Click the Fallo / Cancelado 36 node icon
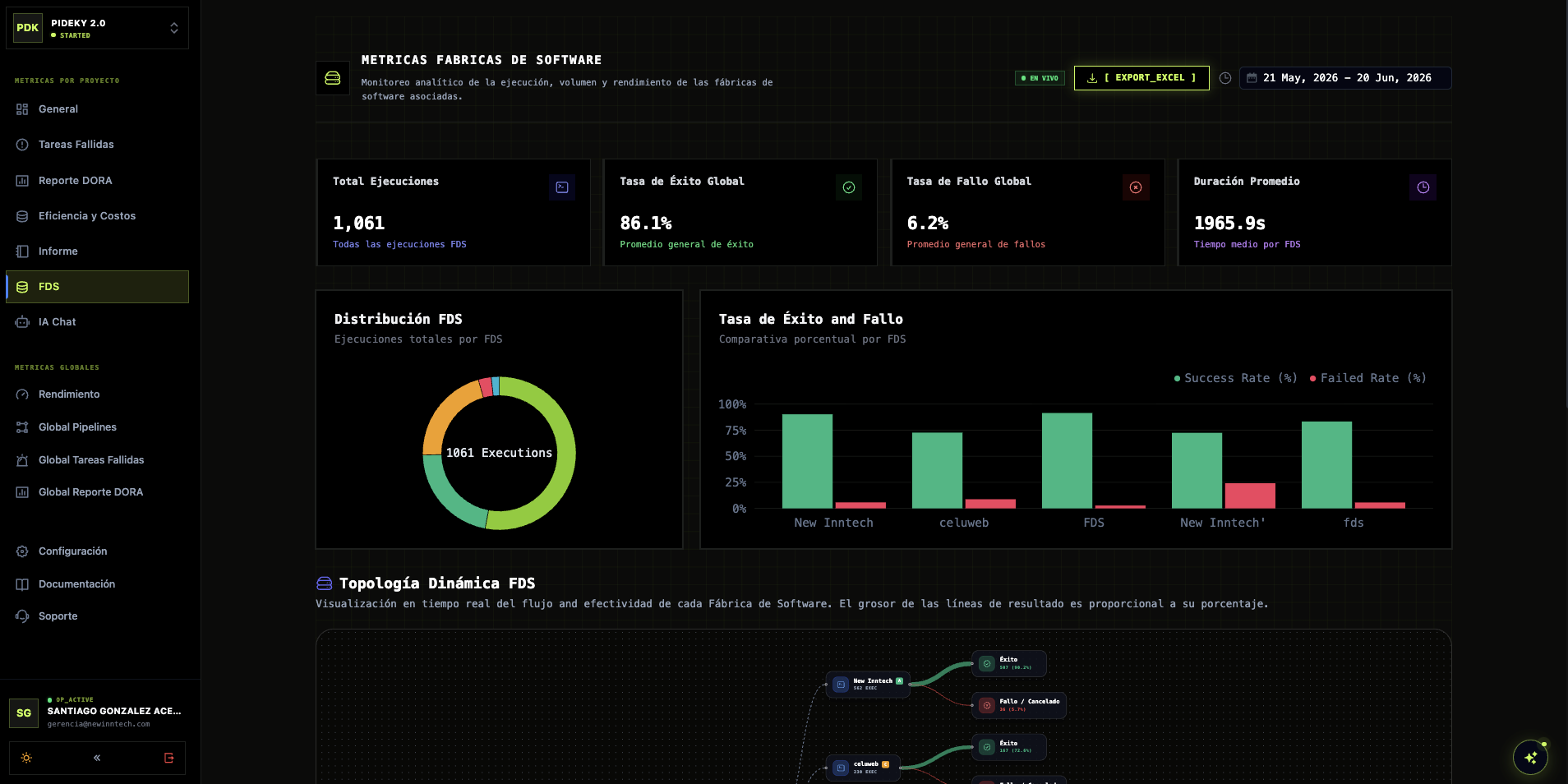The height and width of the screenshot is (784, 1568). [987, 705]
